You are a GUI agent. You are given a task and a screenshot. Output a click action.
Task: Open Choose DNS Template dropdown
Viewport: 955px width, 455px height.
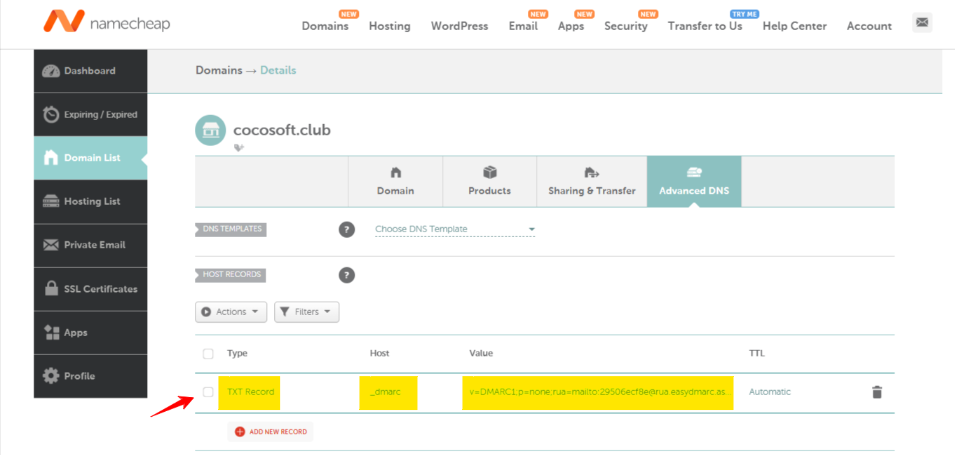pyautogui.click(x=455, y=230)
